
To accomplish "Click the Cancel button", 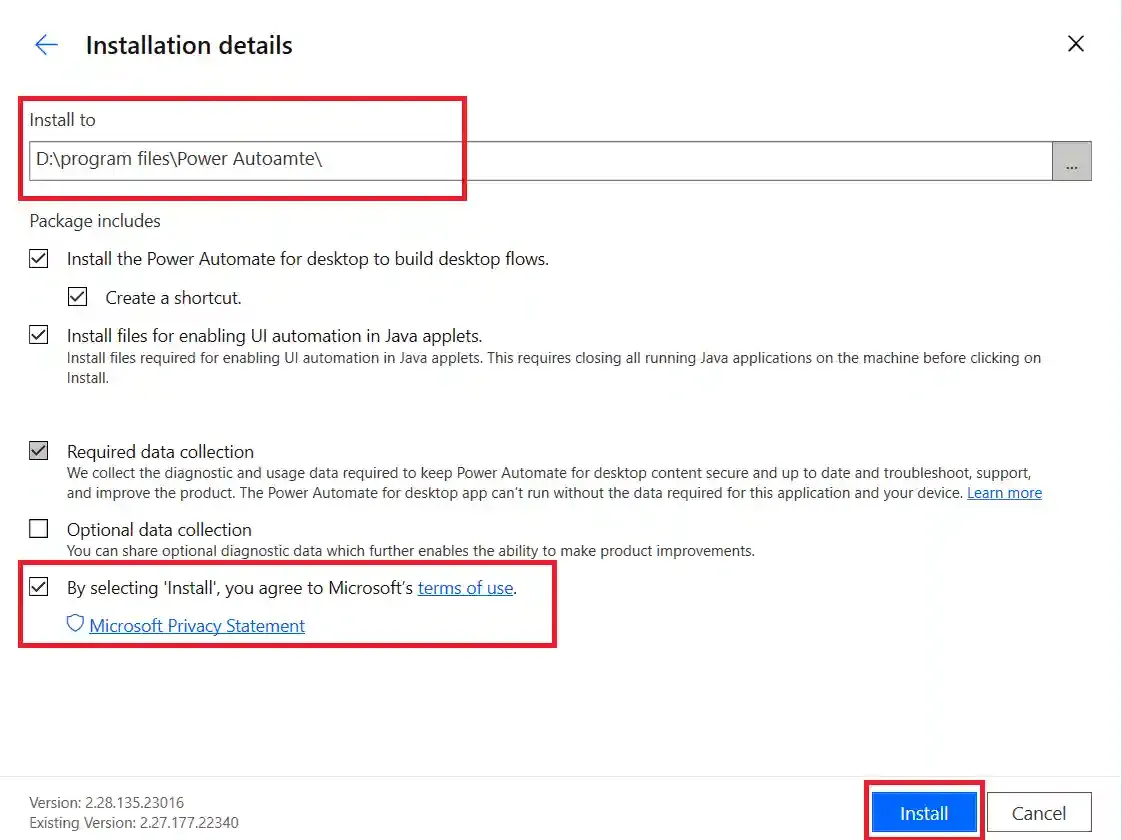I will point(1039,813).
